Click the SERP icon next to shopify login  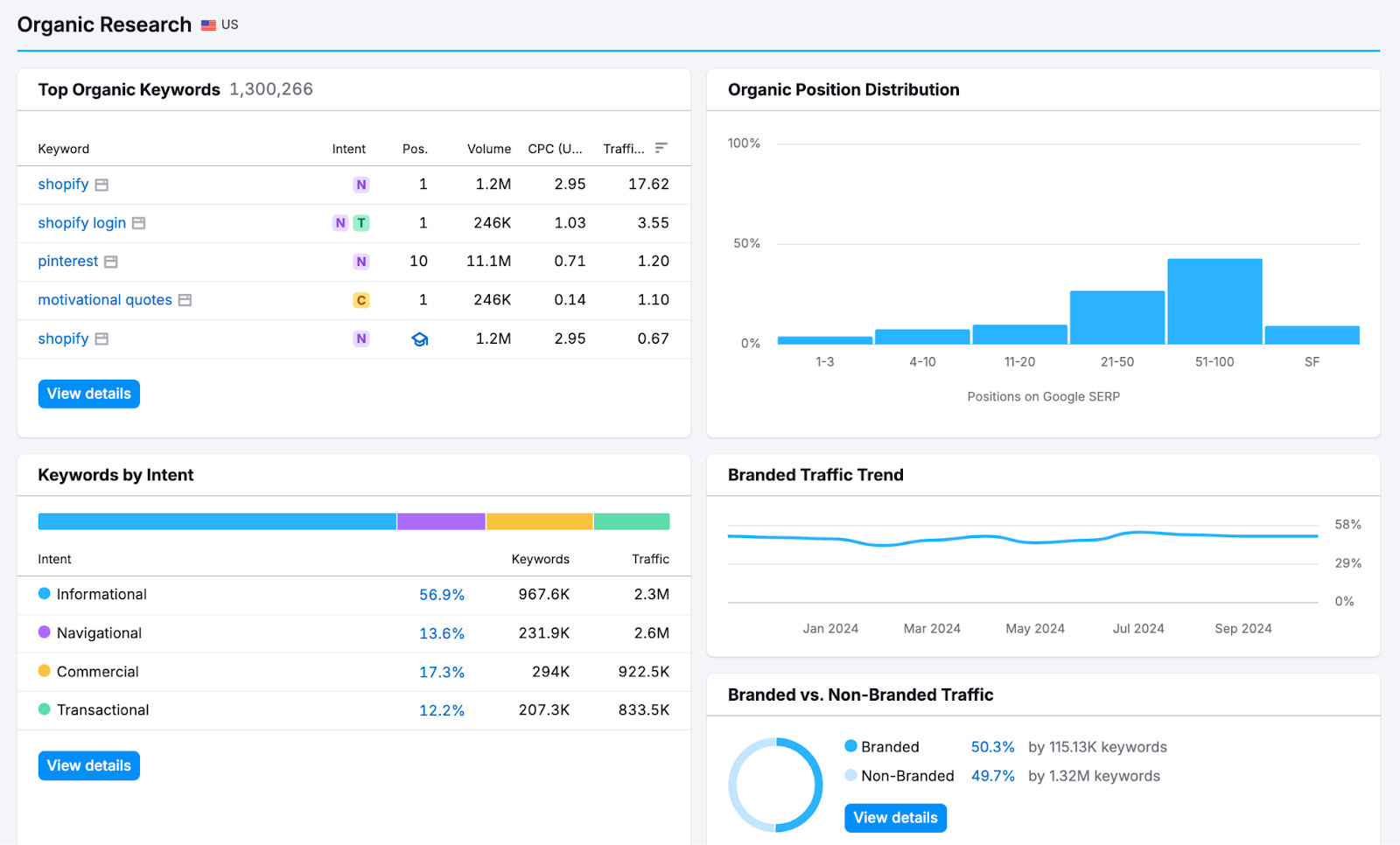coord(138,223)
